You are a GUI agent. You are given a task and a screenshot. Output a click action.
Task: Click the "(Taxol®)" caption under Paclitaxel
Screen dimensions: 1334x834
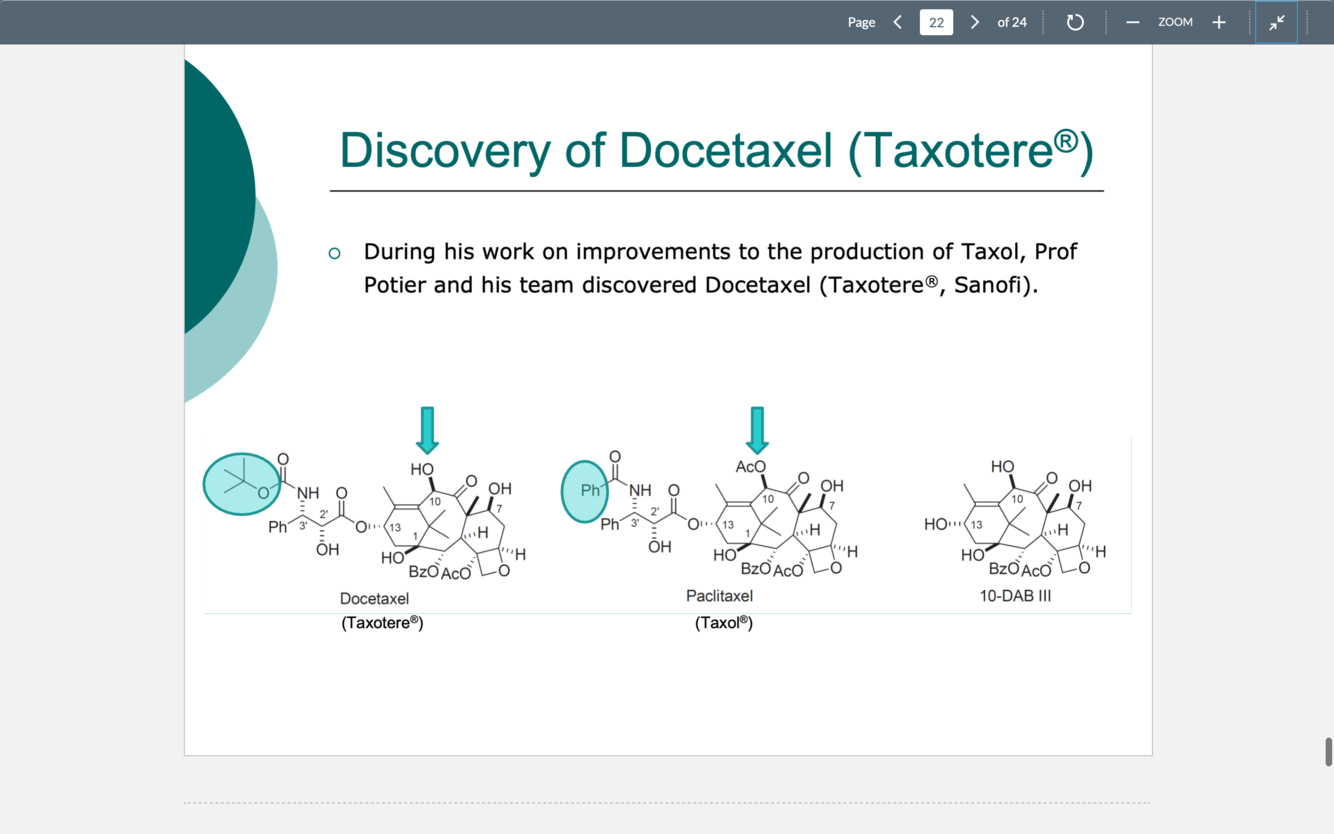point(723,622)
